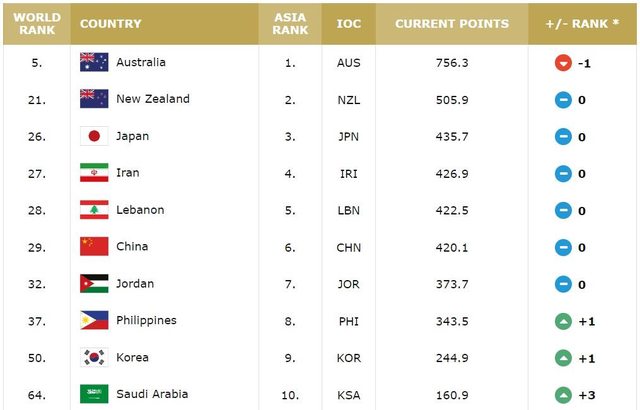This screenshot has height=410, width=640.
Task: Select the Japan flag icon
Action: point(94,136)
